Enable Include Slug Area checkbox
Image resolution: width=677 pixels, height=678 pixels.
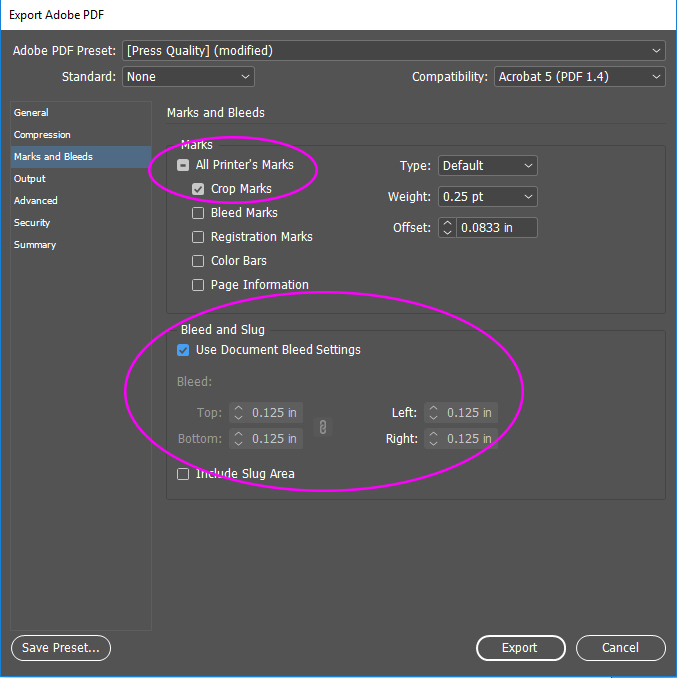[183, 474]
